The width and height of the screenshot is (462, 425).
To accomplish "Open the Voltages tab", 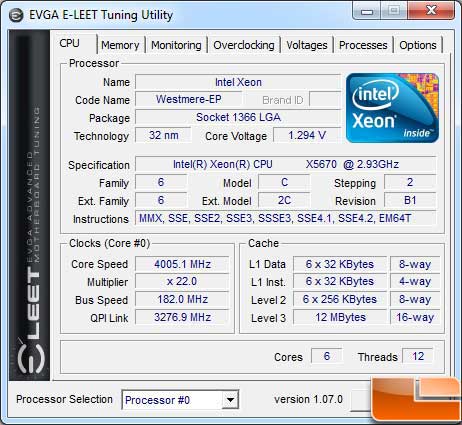I will [x=307, y=45].
